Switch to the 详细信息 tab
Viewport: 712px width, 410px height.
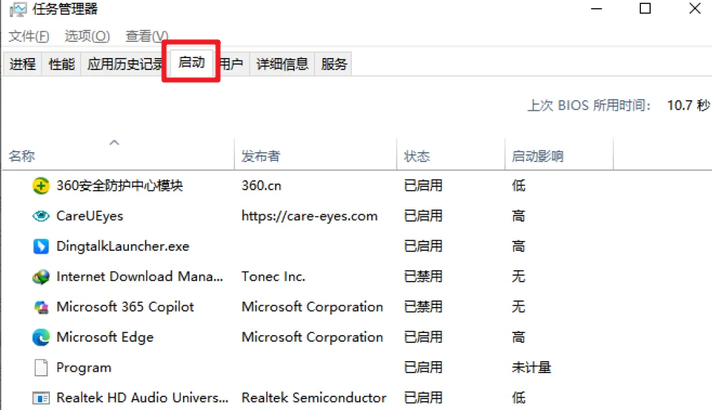282,64
